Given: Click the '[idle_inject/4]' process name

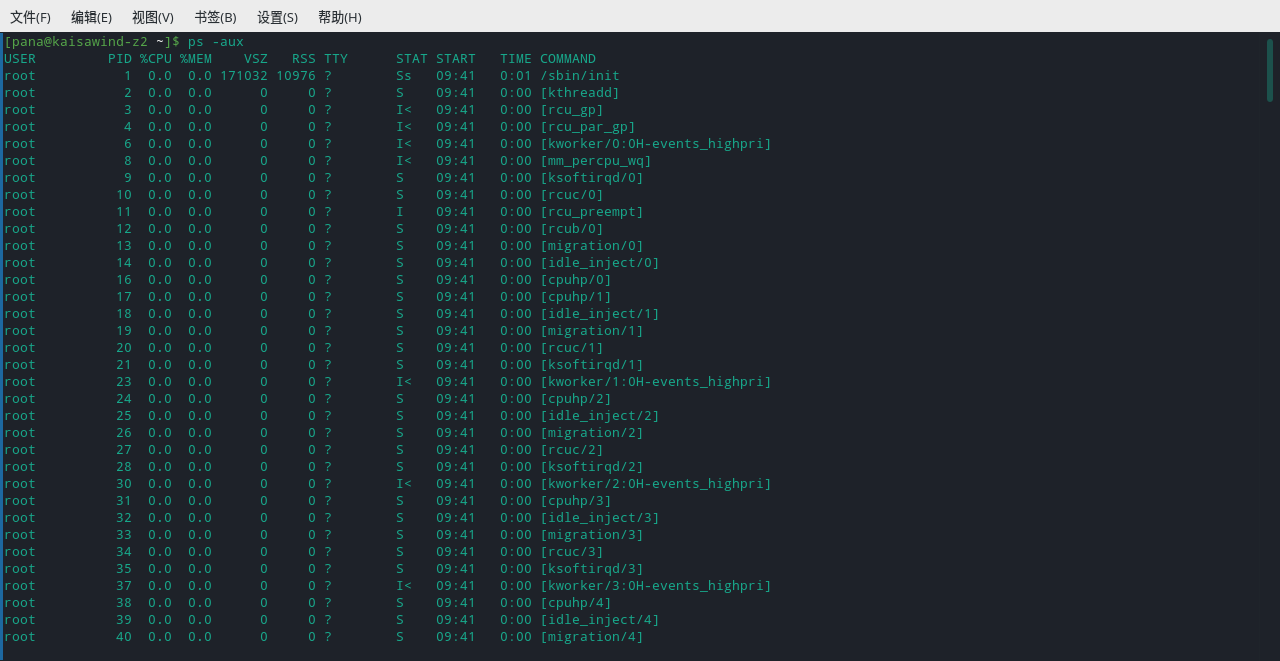Looking at the screenshot, I should [600, 619].
